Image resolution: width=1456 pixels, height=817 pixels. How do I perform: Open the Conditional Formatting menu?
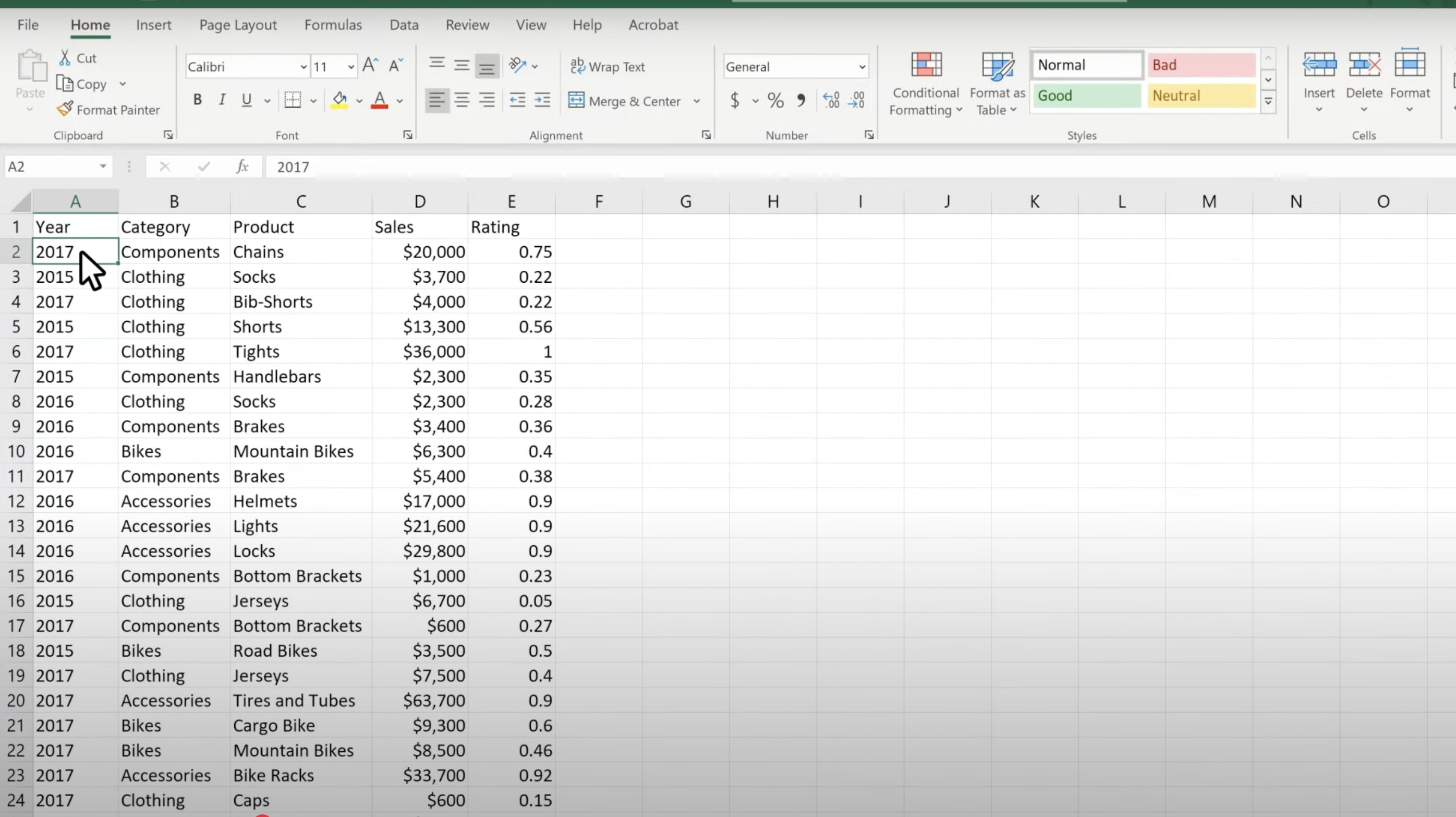pyautogui.click(x=925, y=85)
